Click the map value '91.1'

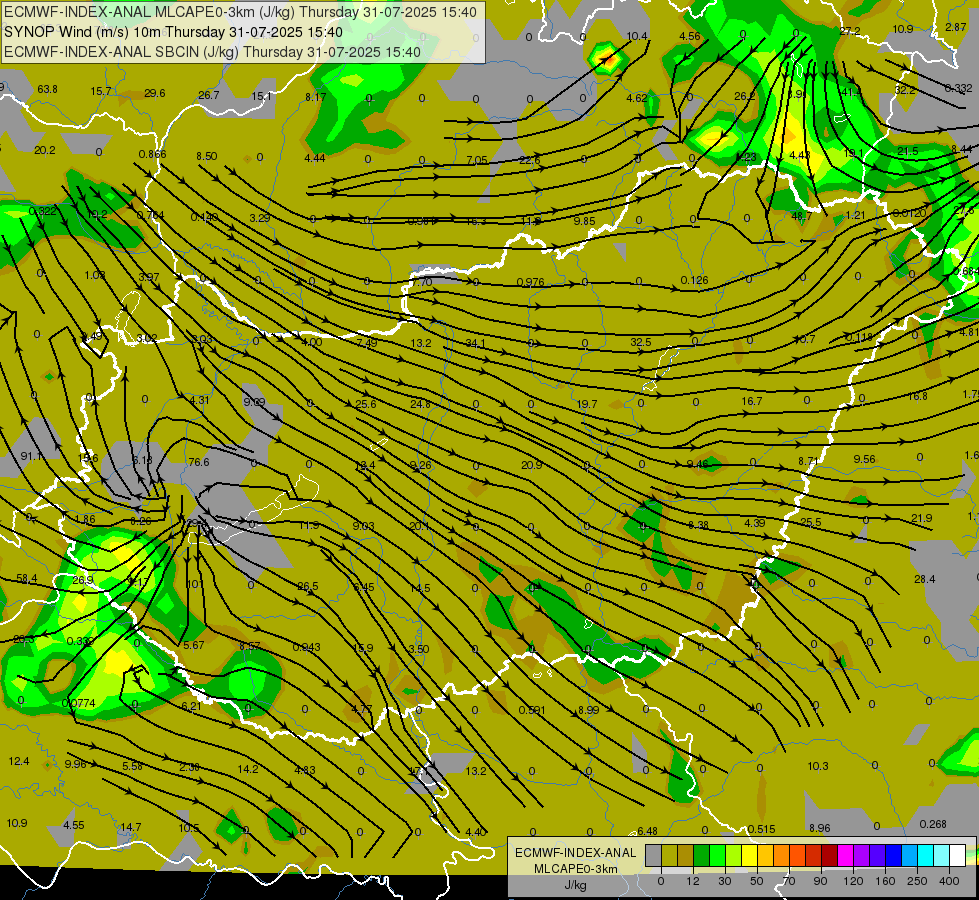tap(31, 457)
